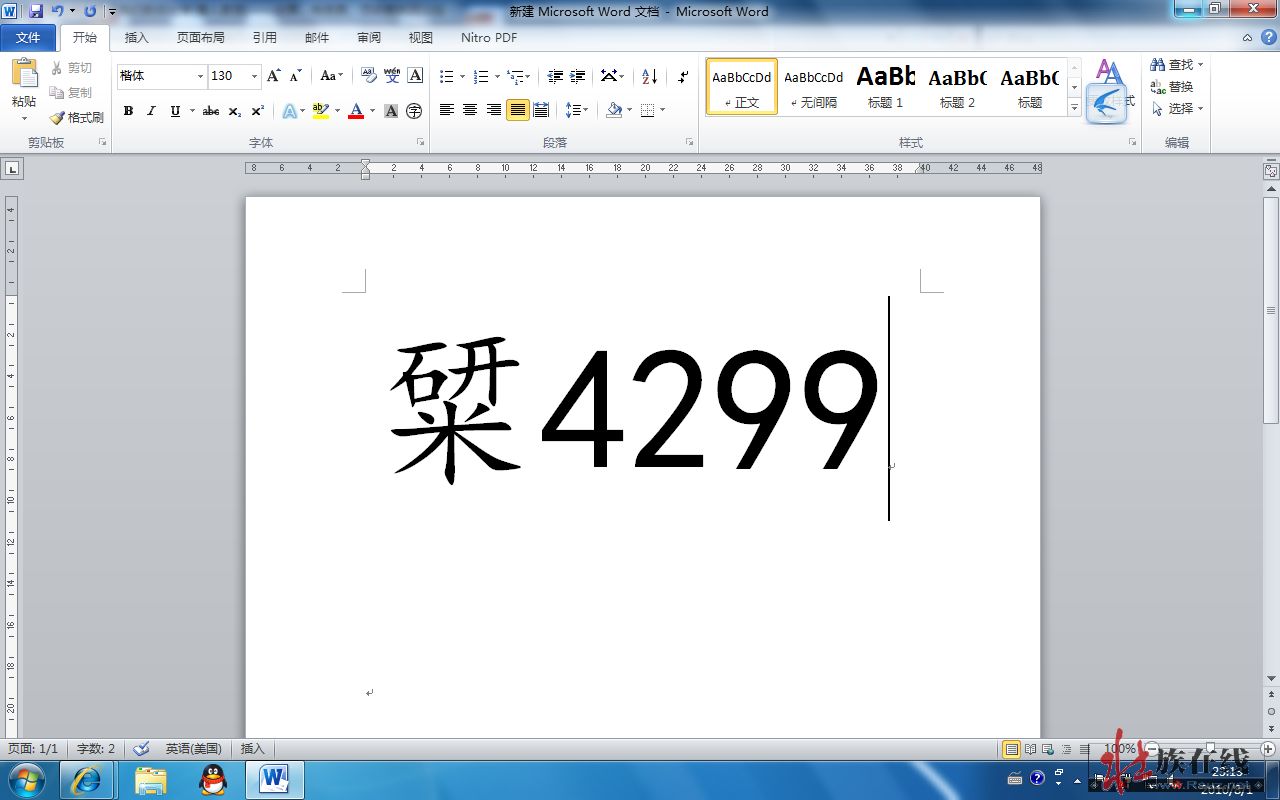Open the 插入 ribbon tab
The width and height of the screenshot is (1280, 800).
coord(136,38)
